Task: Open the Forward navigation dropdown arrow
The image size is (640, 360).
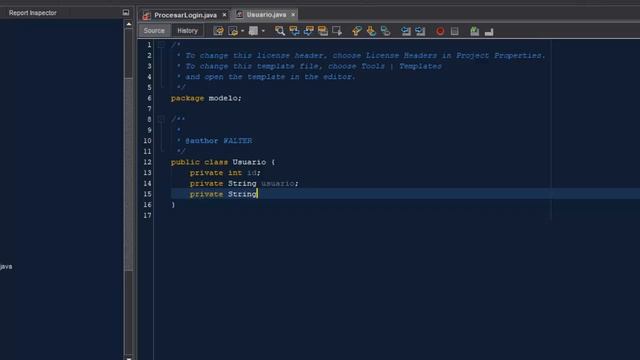Action: coord(263,31)
